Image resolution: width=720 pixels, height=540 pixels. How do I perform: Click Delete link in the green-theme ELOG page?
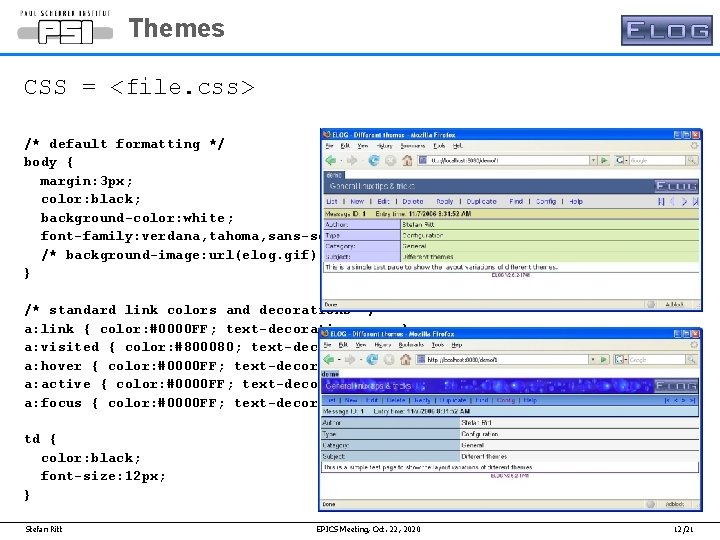413,202
